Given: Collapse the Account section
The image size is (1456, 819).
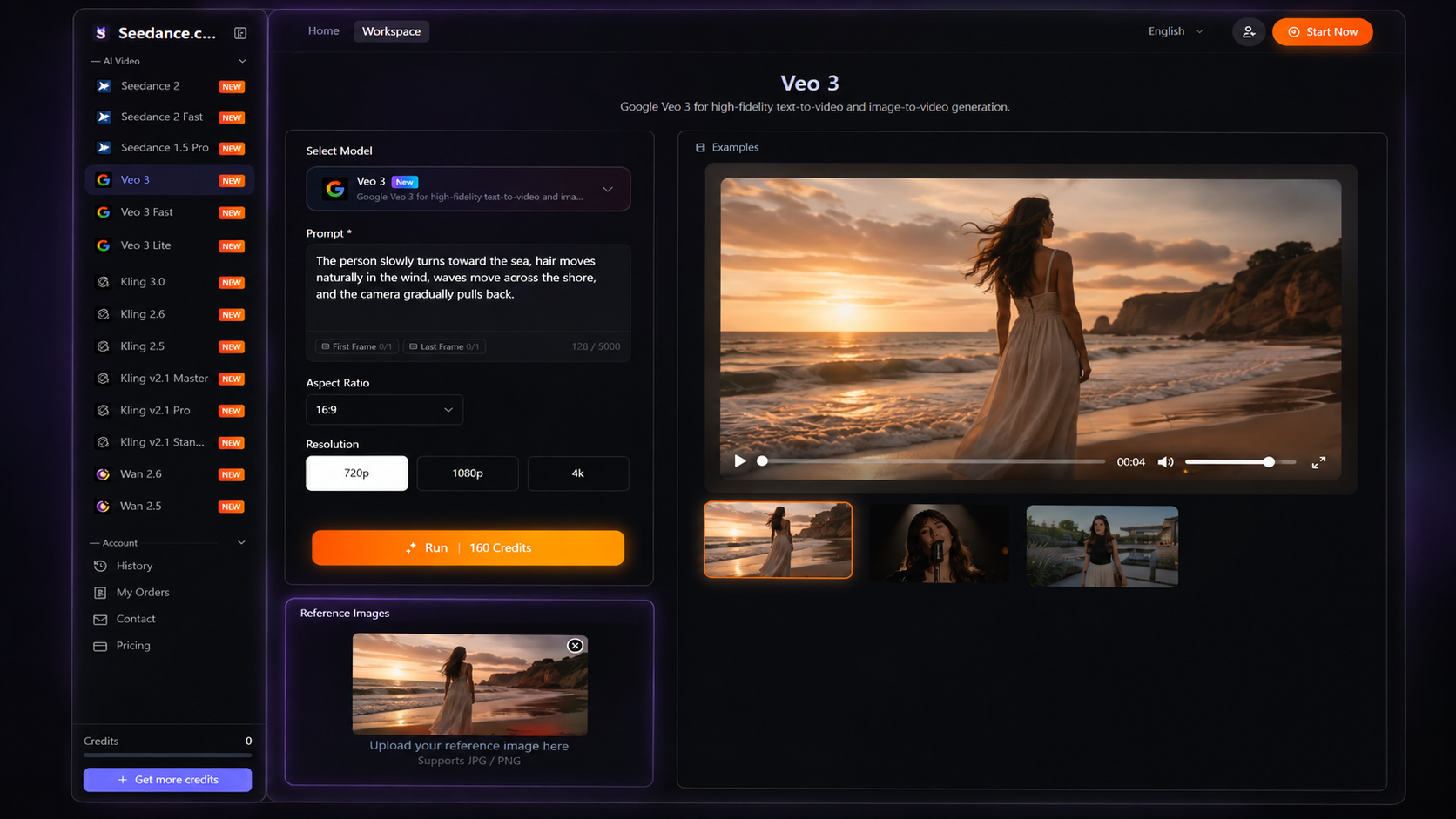Looking at the screenshot, I should coord(241,543).
